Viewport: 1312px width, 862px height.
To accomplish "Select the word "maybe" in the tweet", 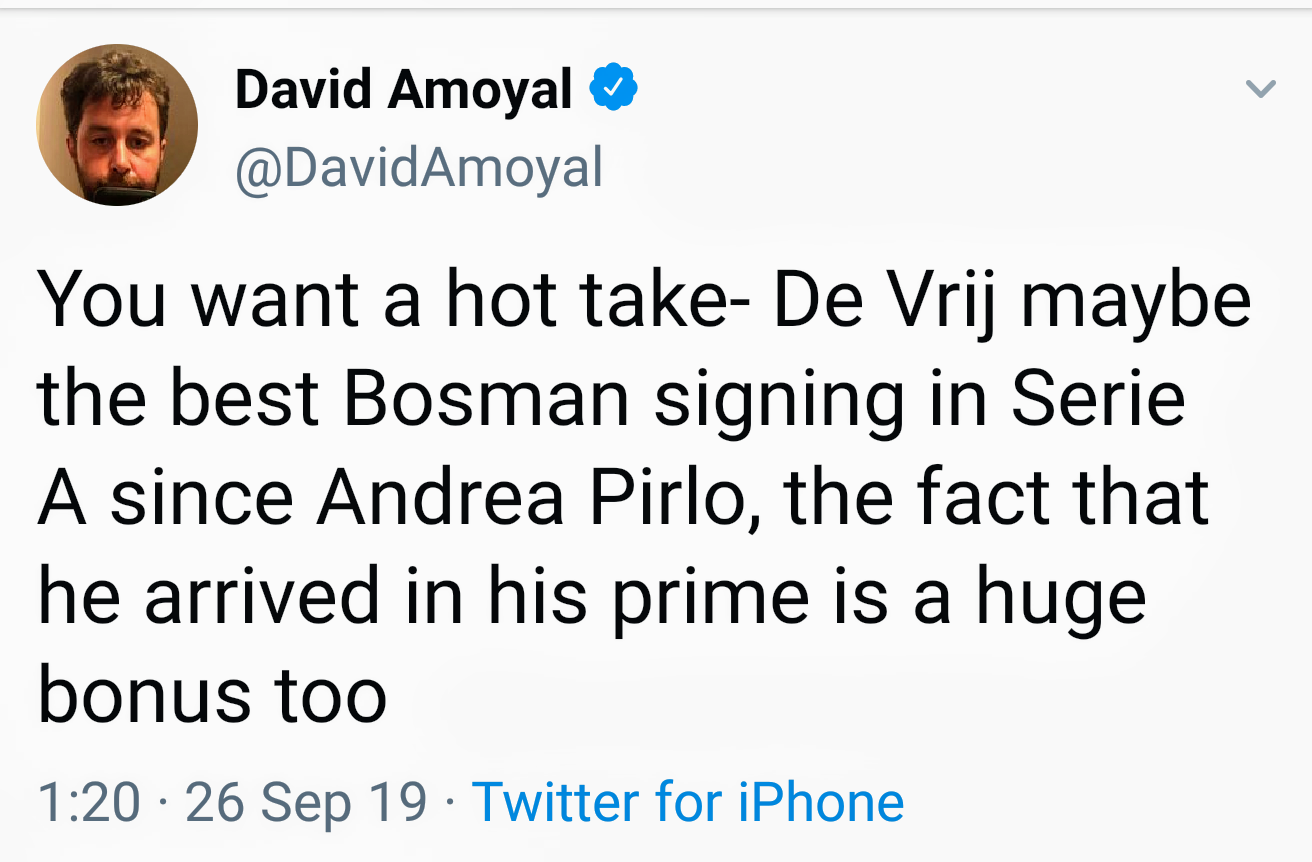I will pyautogui.click(x=1136, y=300).
